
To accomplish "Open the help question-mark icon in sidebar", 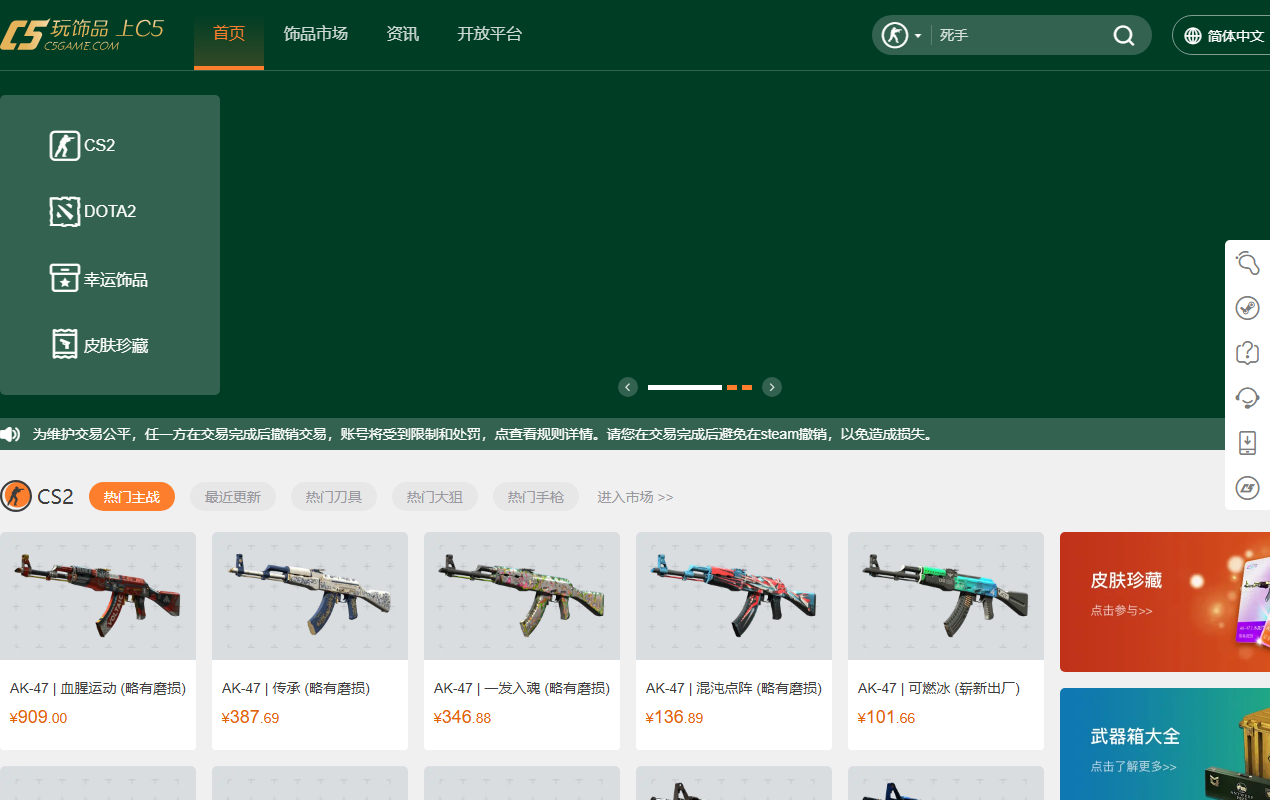I will point(1247,352).
